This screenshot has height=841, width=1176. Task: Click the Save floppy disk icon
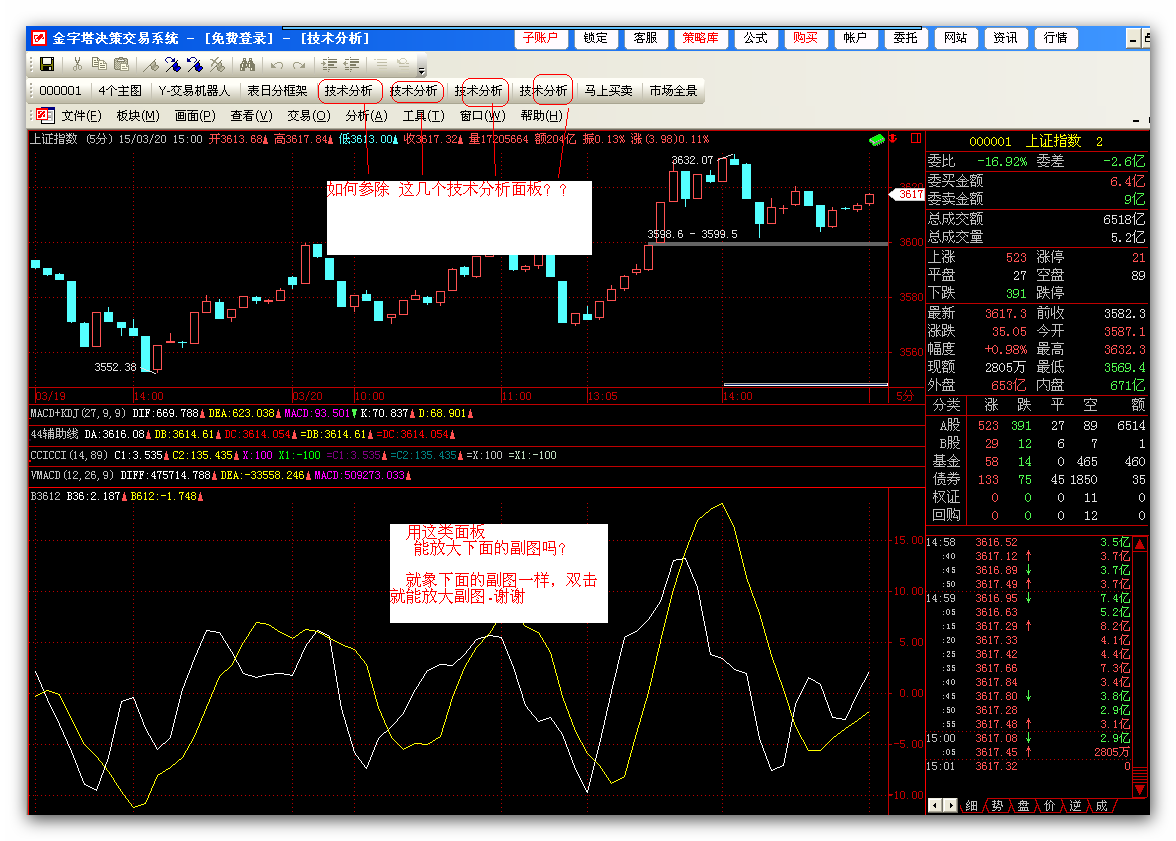46,65
